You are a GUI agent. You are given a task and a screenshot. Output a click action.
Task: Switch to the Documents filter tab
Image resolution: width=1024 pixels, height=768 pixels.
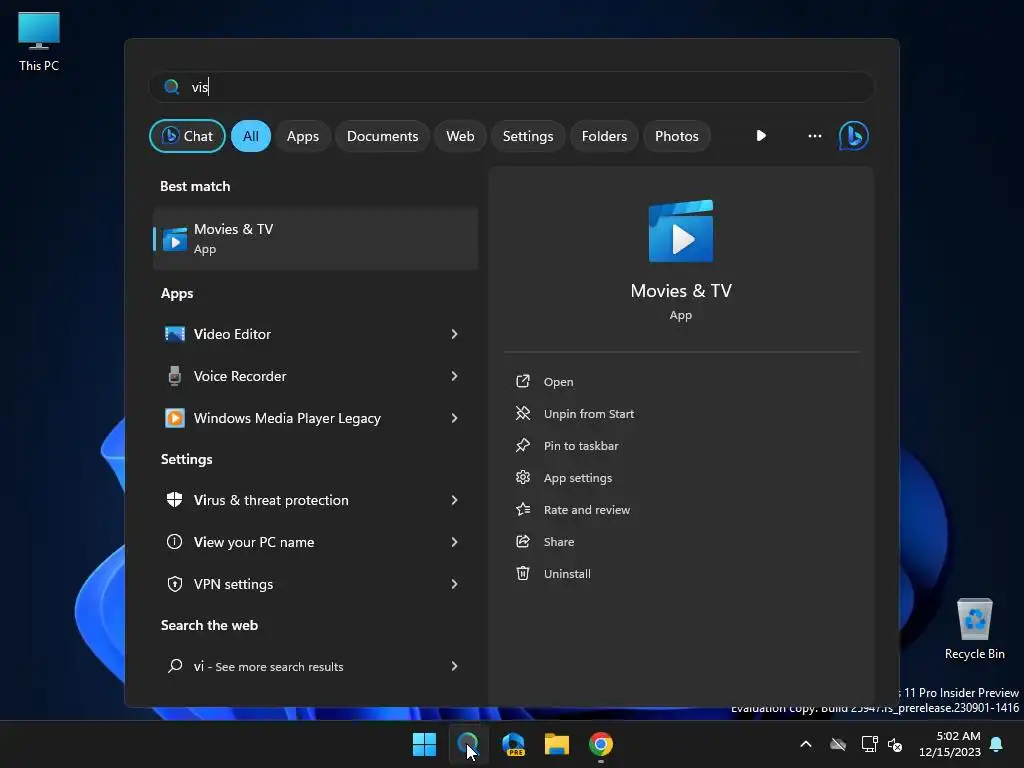tap(382, 136)
